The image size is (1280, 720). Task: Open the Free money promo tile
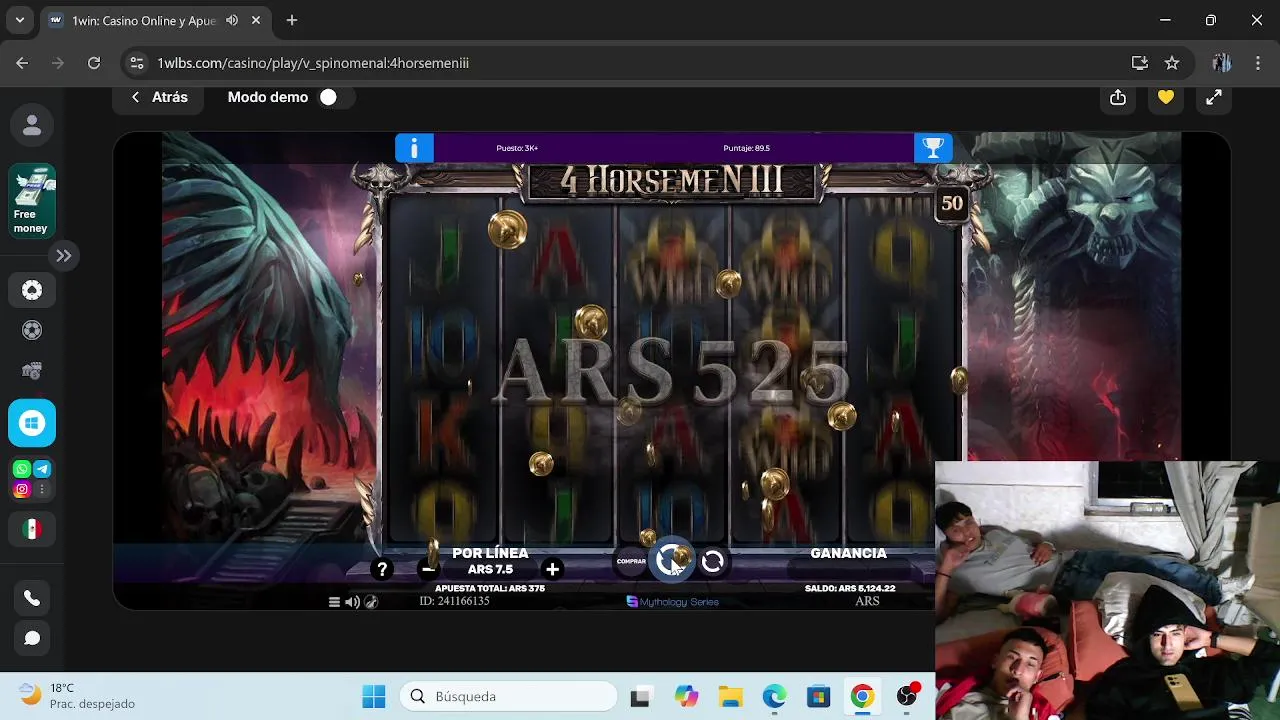pyautogui.click(x=32, y=201)
